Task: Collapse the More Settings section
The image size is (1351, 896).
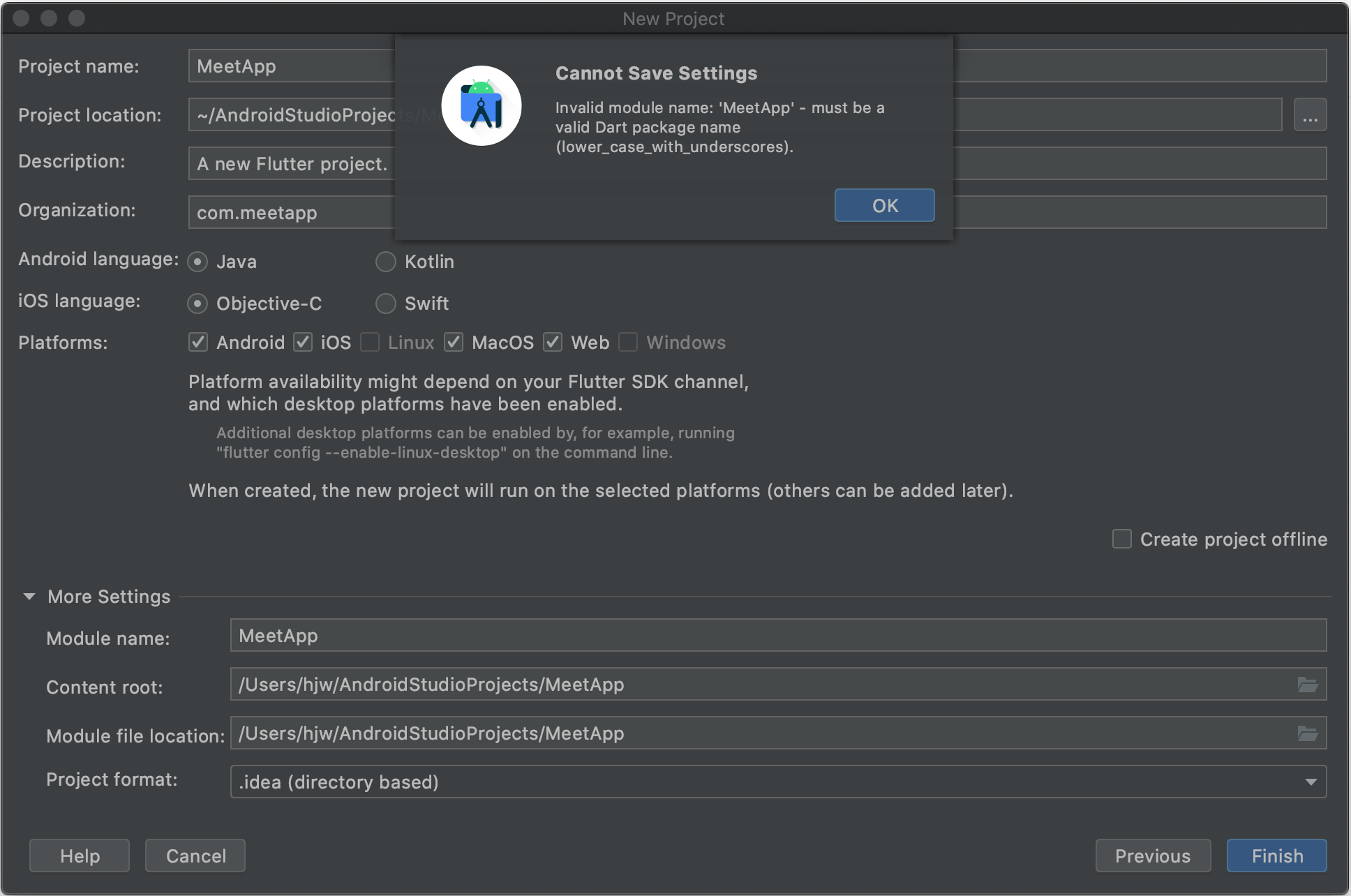Action: pos(29,597)
